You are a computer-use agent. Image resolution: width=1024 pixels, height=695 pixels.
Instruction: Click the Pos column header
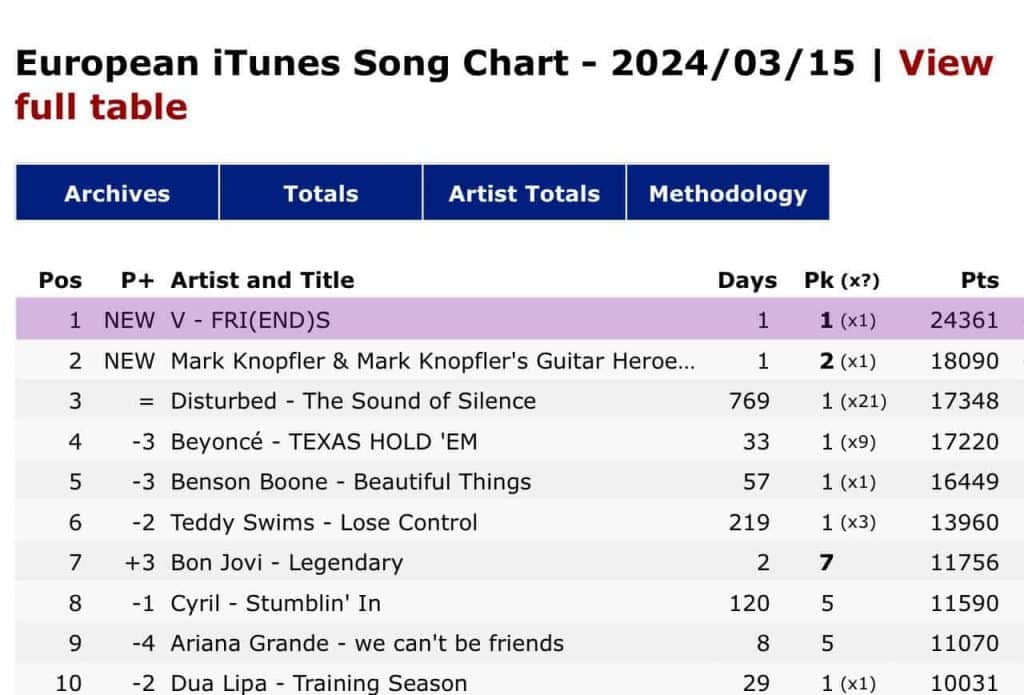(x=60, y=280)
